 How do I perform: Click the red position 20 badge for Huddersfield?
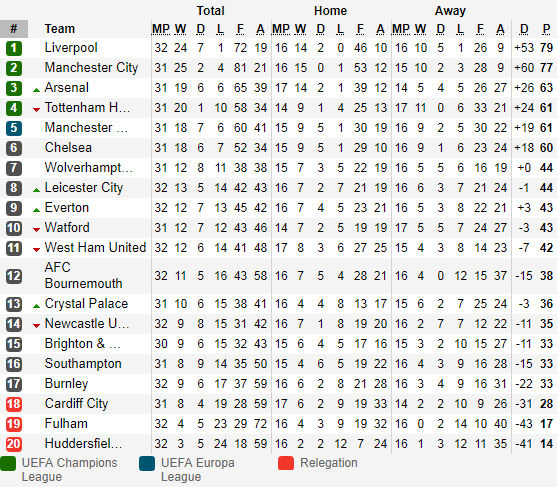pos(14,444)
